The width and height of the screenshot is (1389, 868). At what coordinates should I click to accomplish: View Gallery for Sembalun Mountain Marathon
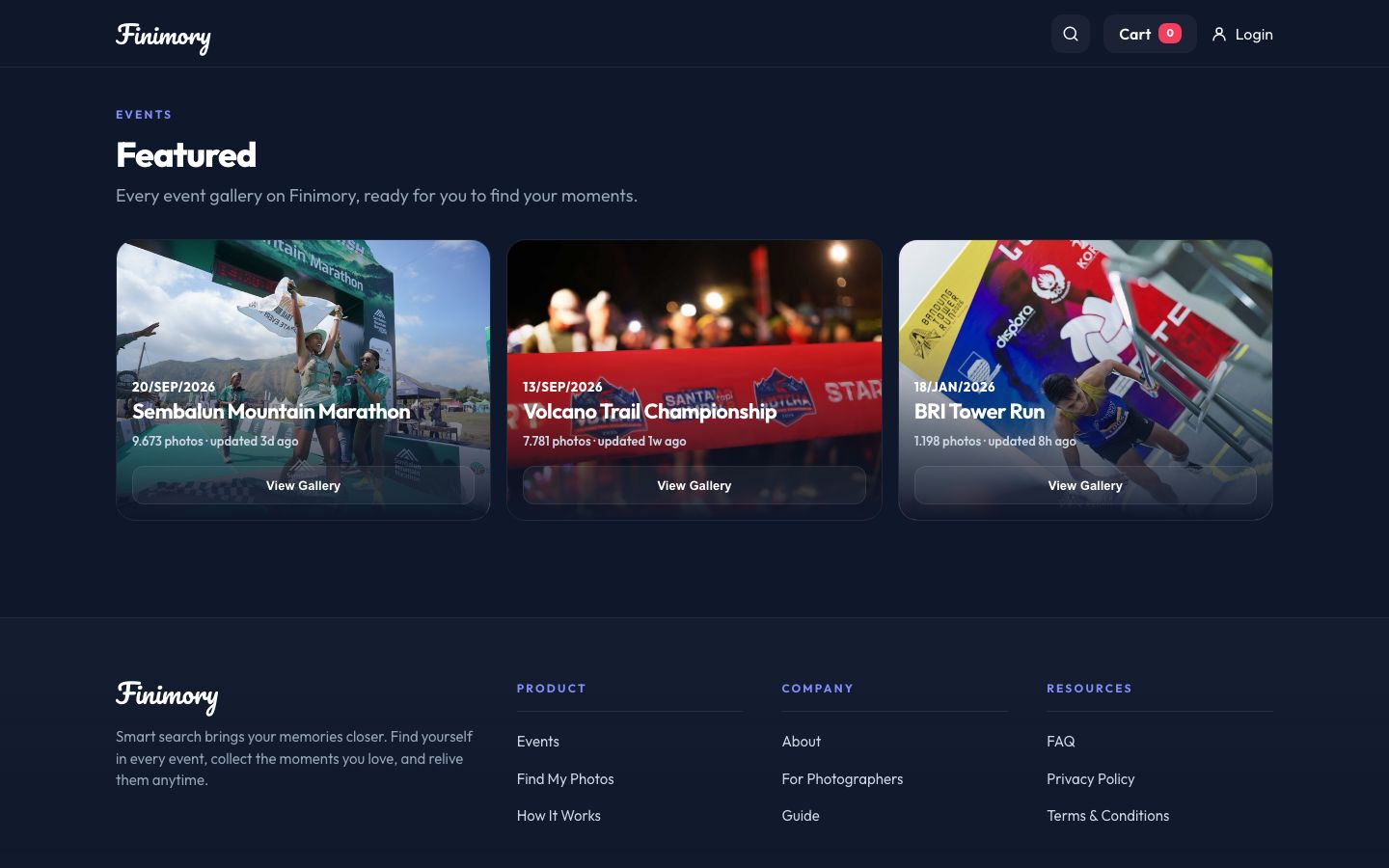[x=303, y=485]
